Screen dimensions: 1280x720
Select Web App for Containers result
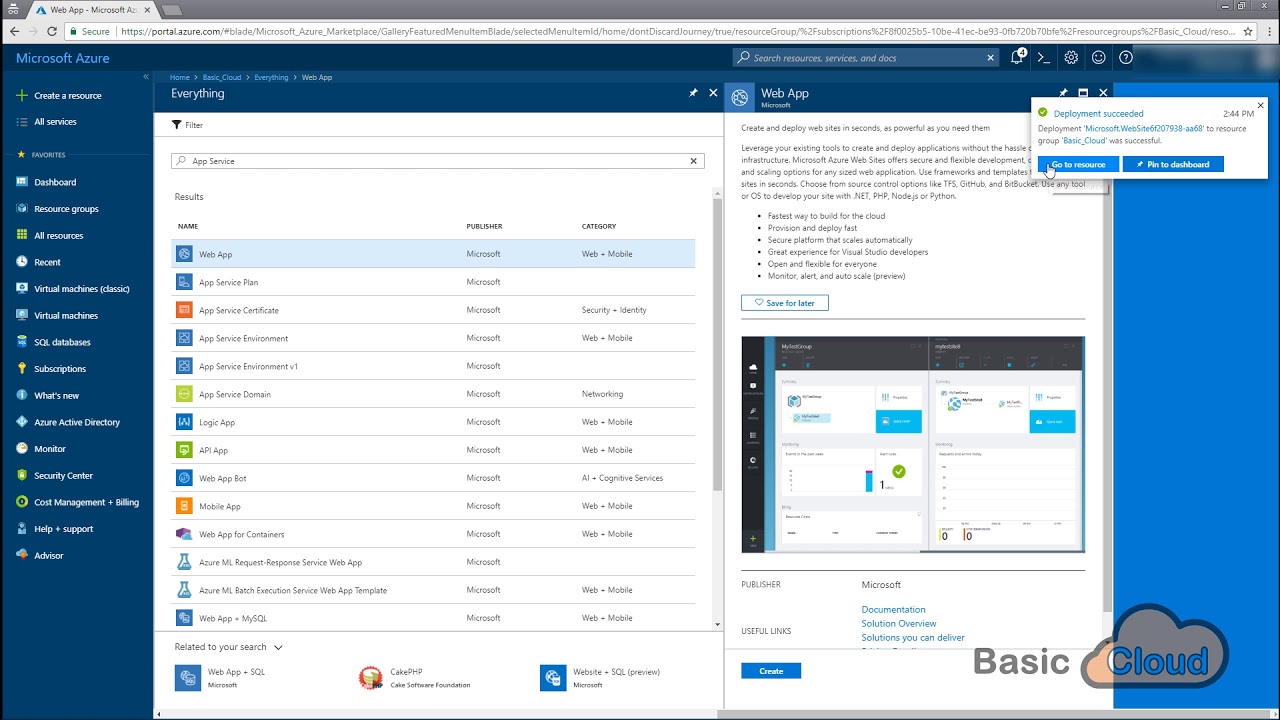point(433,534)
